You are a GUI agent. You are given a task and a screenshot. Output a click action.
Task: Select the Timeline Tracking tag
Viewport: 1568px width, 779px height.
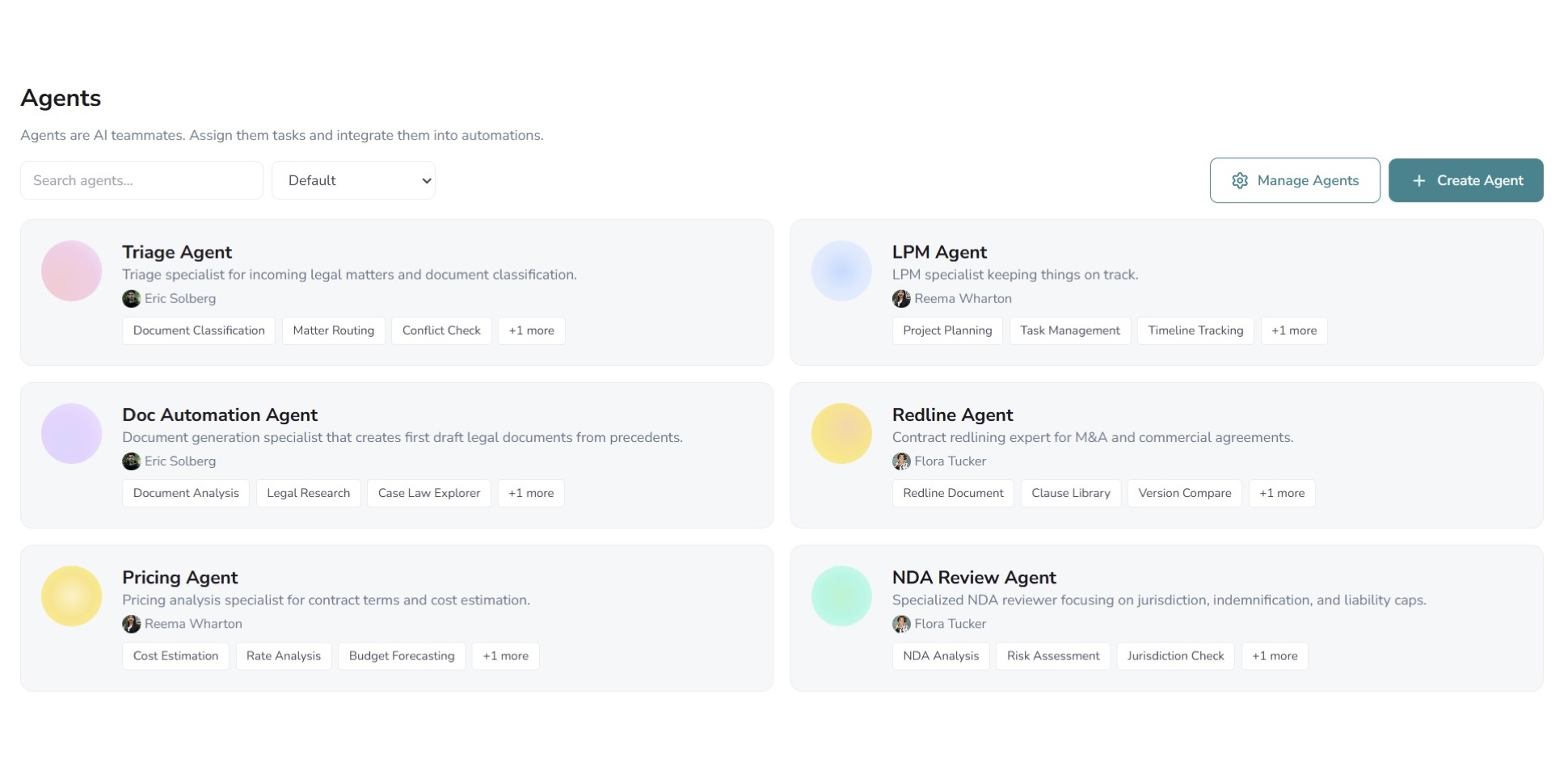(1195, 331)
